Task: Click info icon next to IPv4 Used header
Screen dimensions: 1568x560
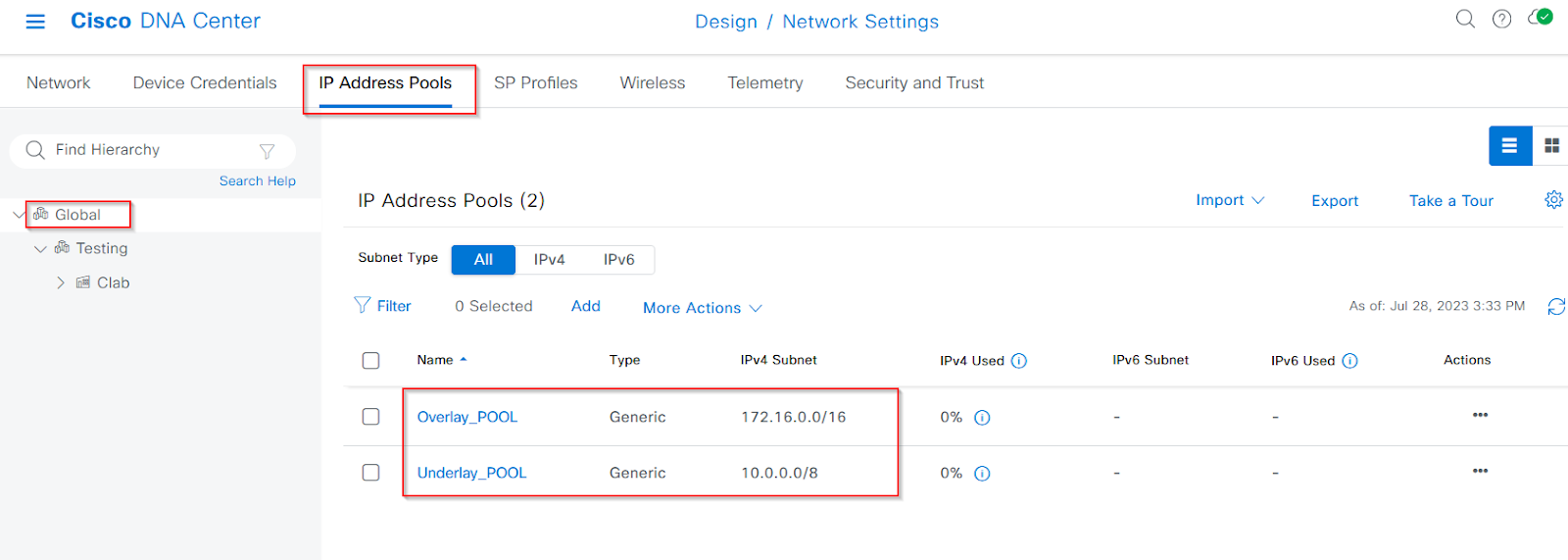Action: coord(1019,361)
